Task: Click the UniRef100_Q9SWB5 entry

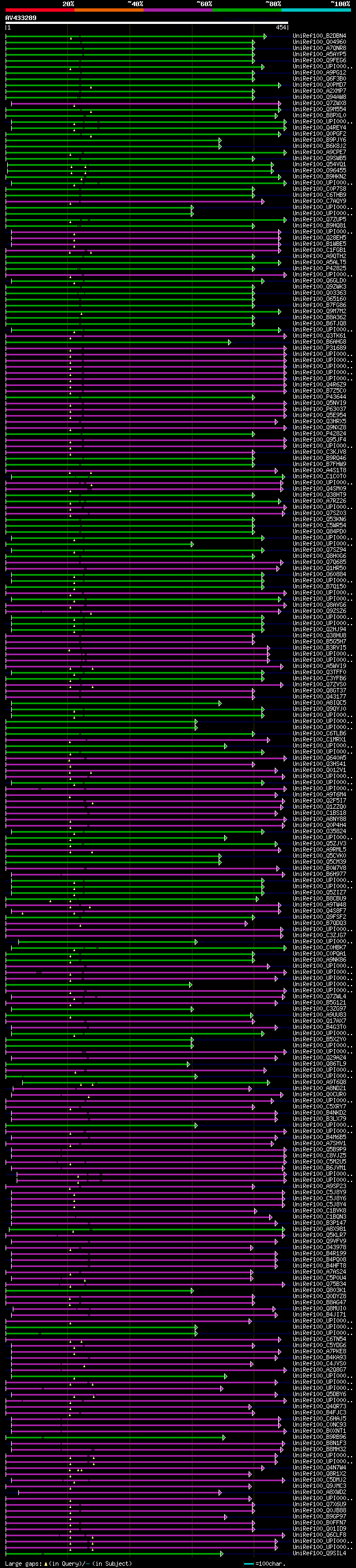Action: [319, 159]
